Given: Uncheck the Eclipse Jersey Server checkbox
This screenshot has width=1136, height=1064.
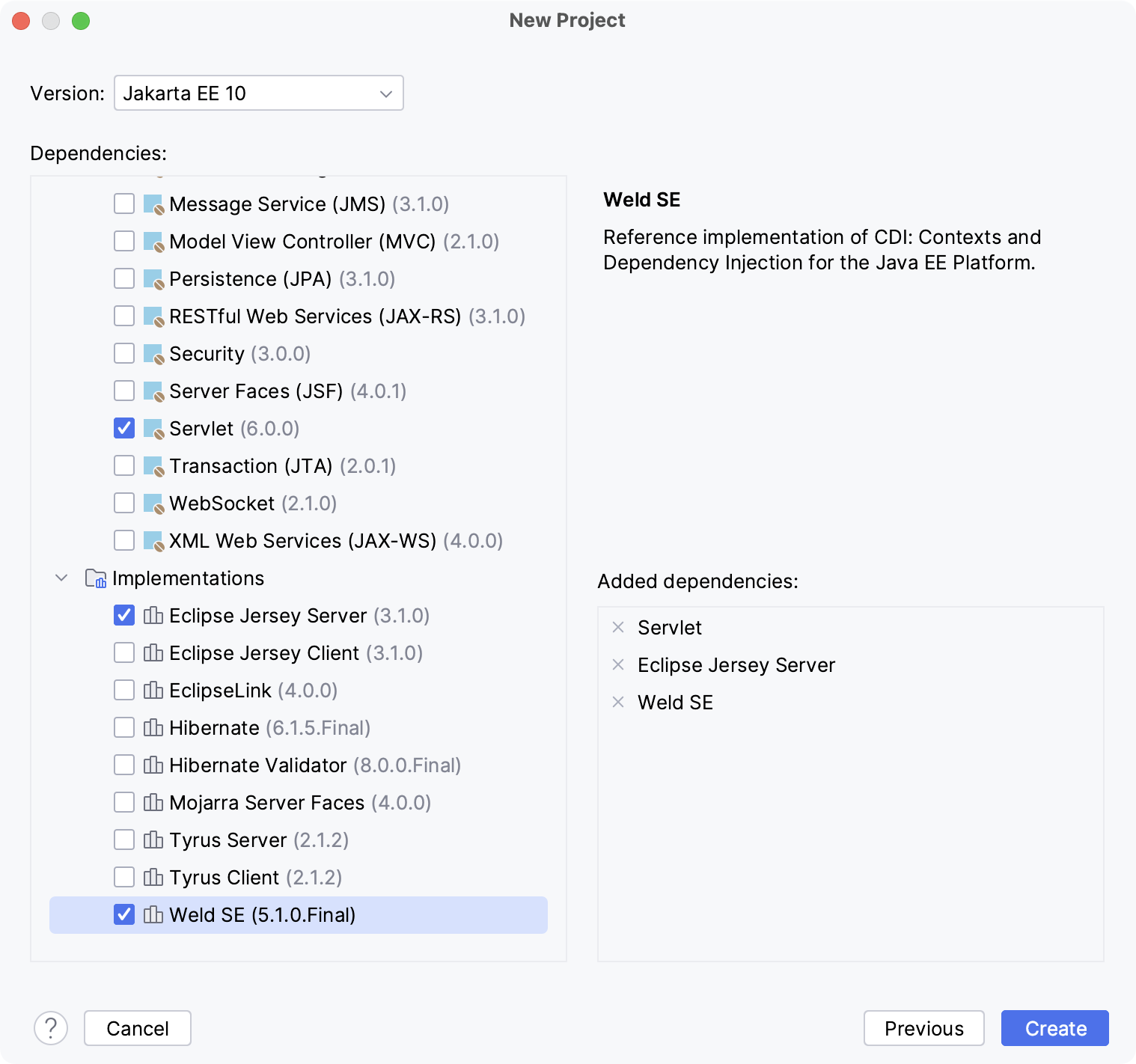Looking at the screenshot, I should pyautogui.click(x=124, y=615).
